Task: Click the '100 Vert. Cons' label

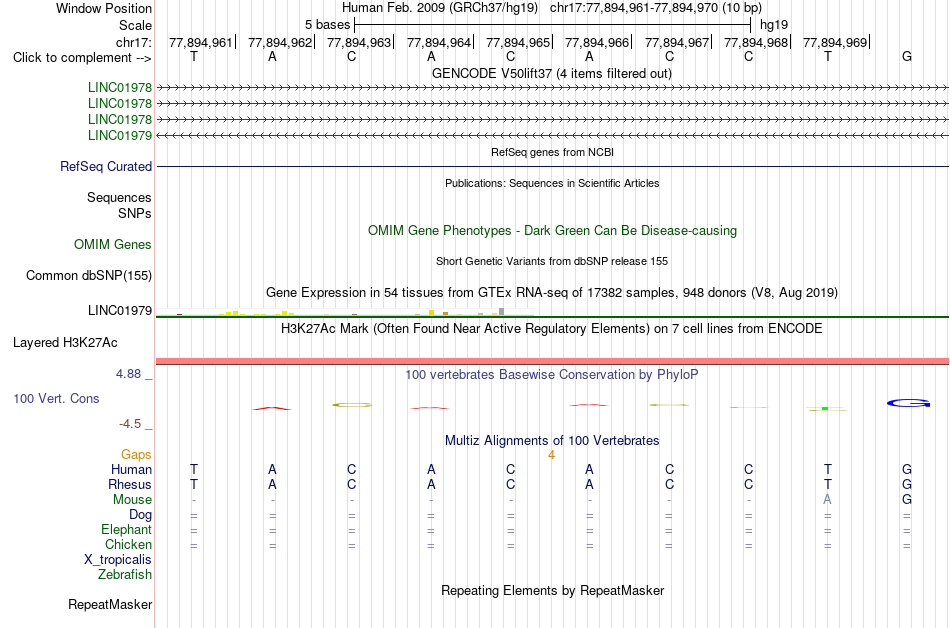Action: pyautogui.click(x=56, y=398)
